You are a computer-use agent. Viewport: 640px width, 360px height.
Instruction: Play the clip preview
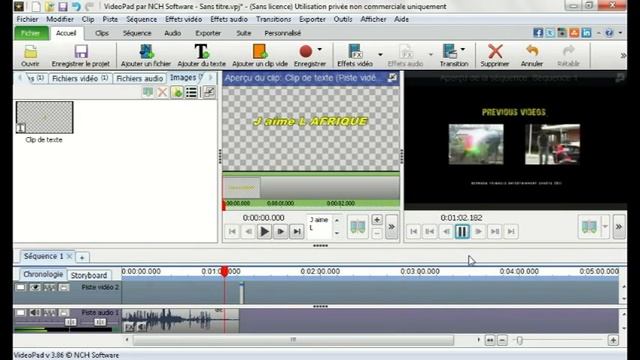click(x=264, y=231)
